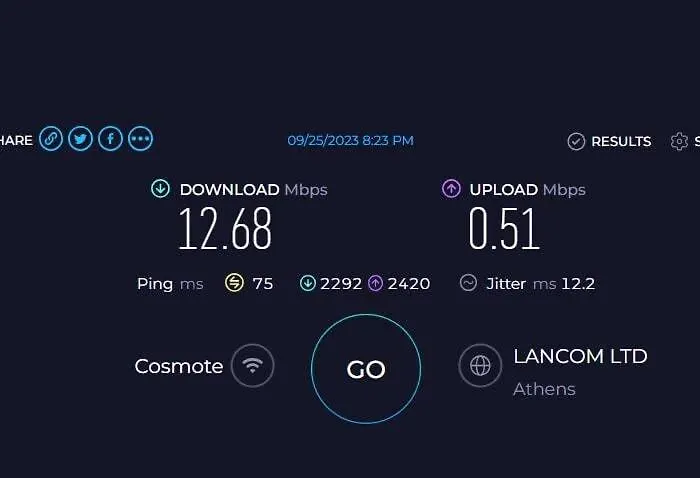Start the test with GO button
This screenshot has height=478, width=700.
pos(366,369)
